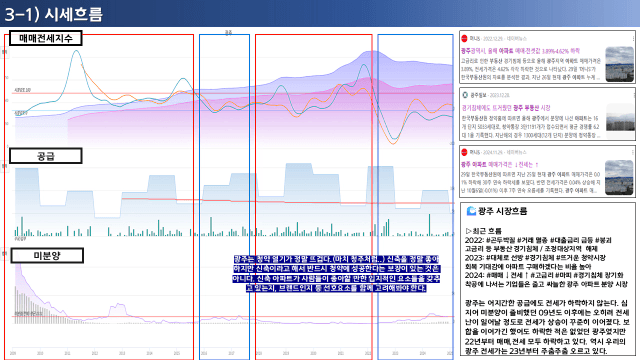Open headline 경기침체에도 뜨거웠던 광주 부동산 시장

click(x=506, y=108)
